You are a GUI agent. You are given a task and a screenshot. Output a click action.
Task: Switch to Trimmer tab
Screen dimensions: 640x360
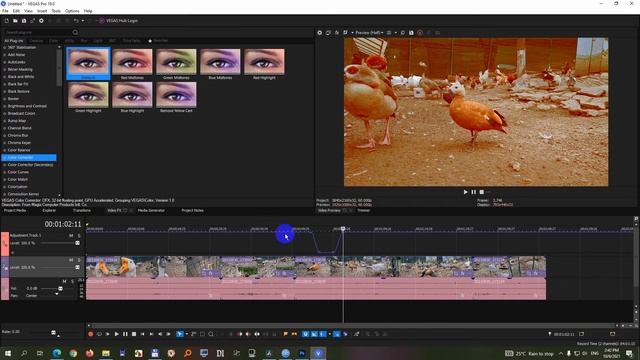pyautogui.click(x=363, y=211)
